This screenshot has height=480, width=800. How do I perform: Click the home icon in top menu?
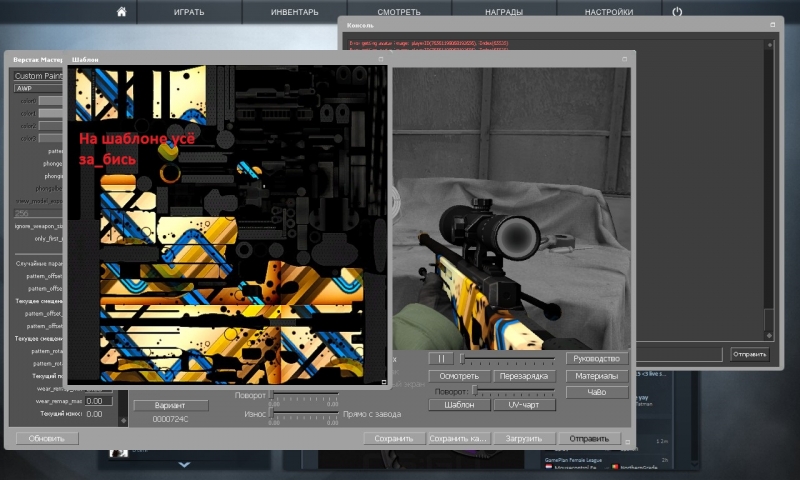[121, 12]
